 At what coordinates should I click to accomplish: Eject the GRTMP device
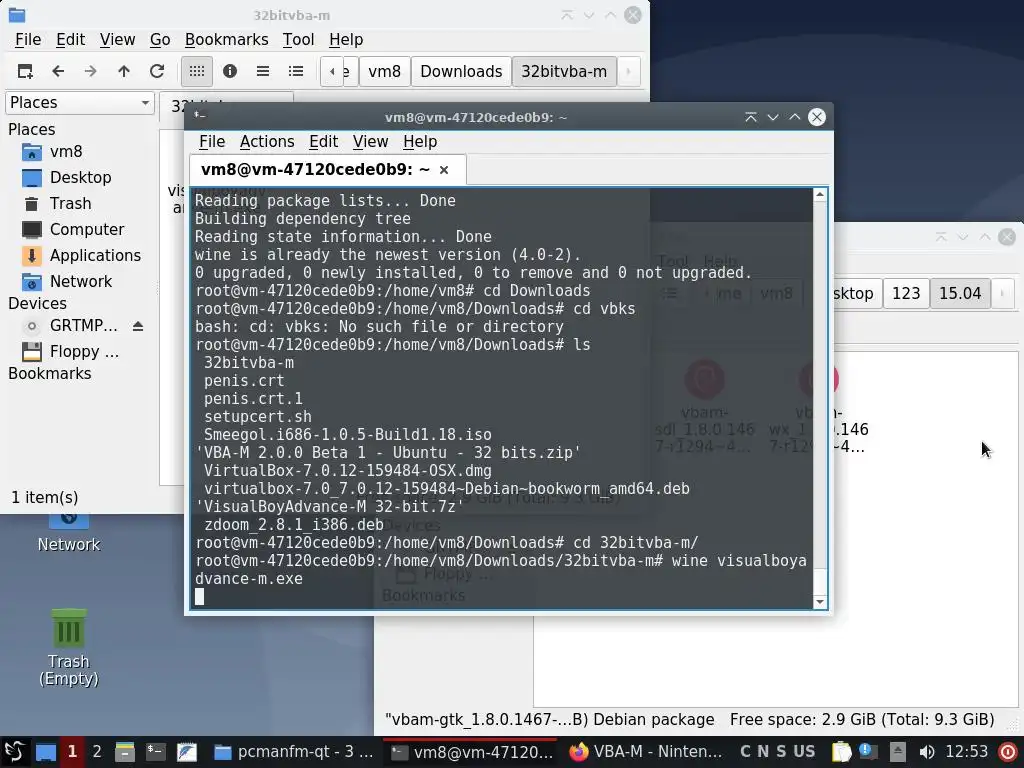(x=138, y=326)
